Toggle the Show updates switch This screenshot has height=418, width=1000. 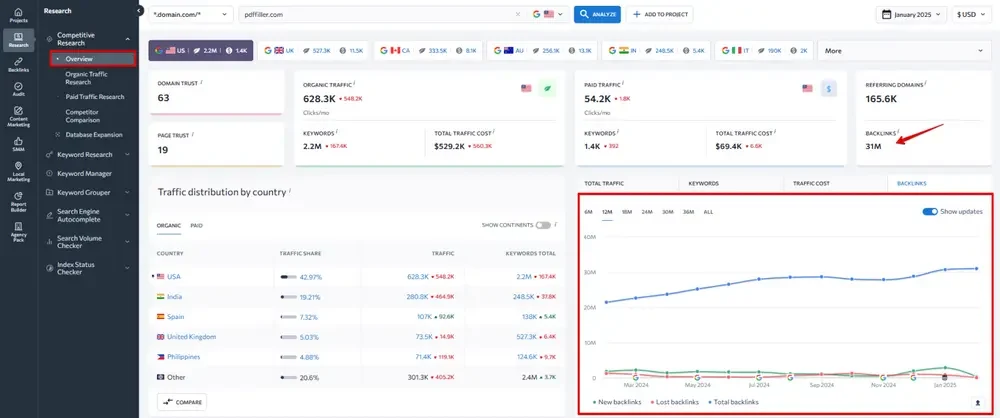tap(930, 212)
